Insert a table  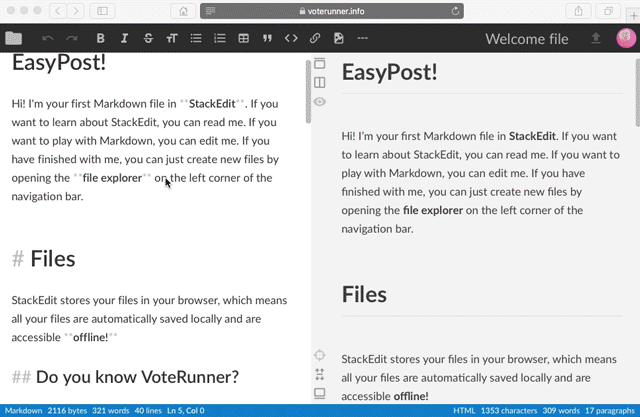[x=244, y=38]
